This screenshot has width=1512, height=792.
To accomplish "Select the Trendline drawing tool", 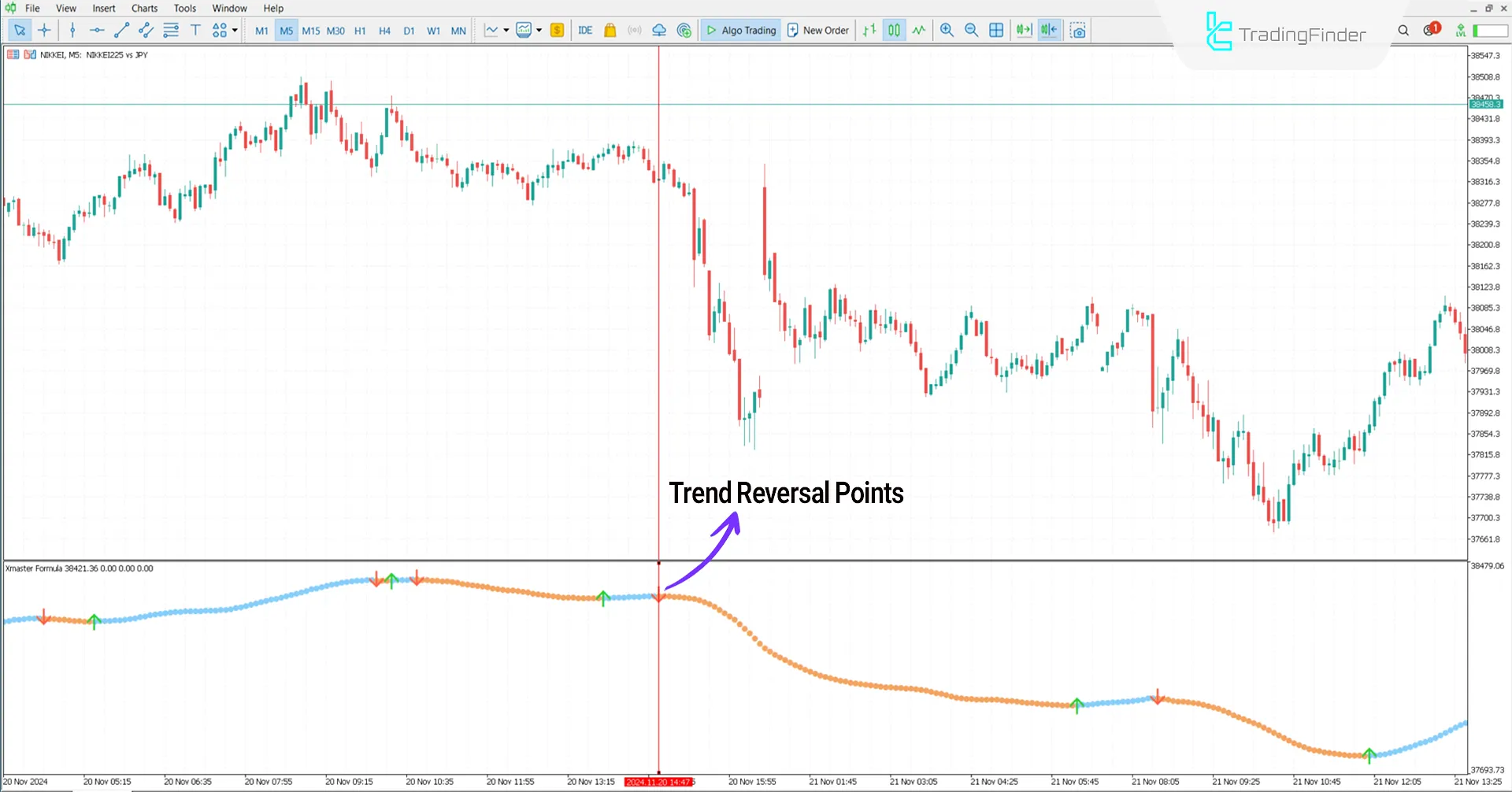I will click(121, 30).
